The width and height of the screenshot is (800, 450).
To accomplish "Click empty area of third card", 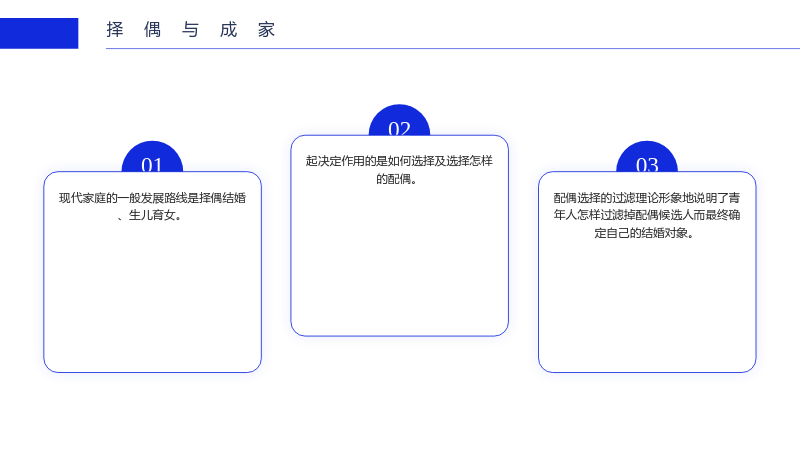I will click(x=646, y=306).
